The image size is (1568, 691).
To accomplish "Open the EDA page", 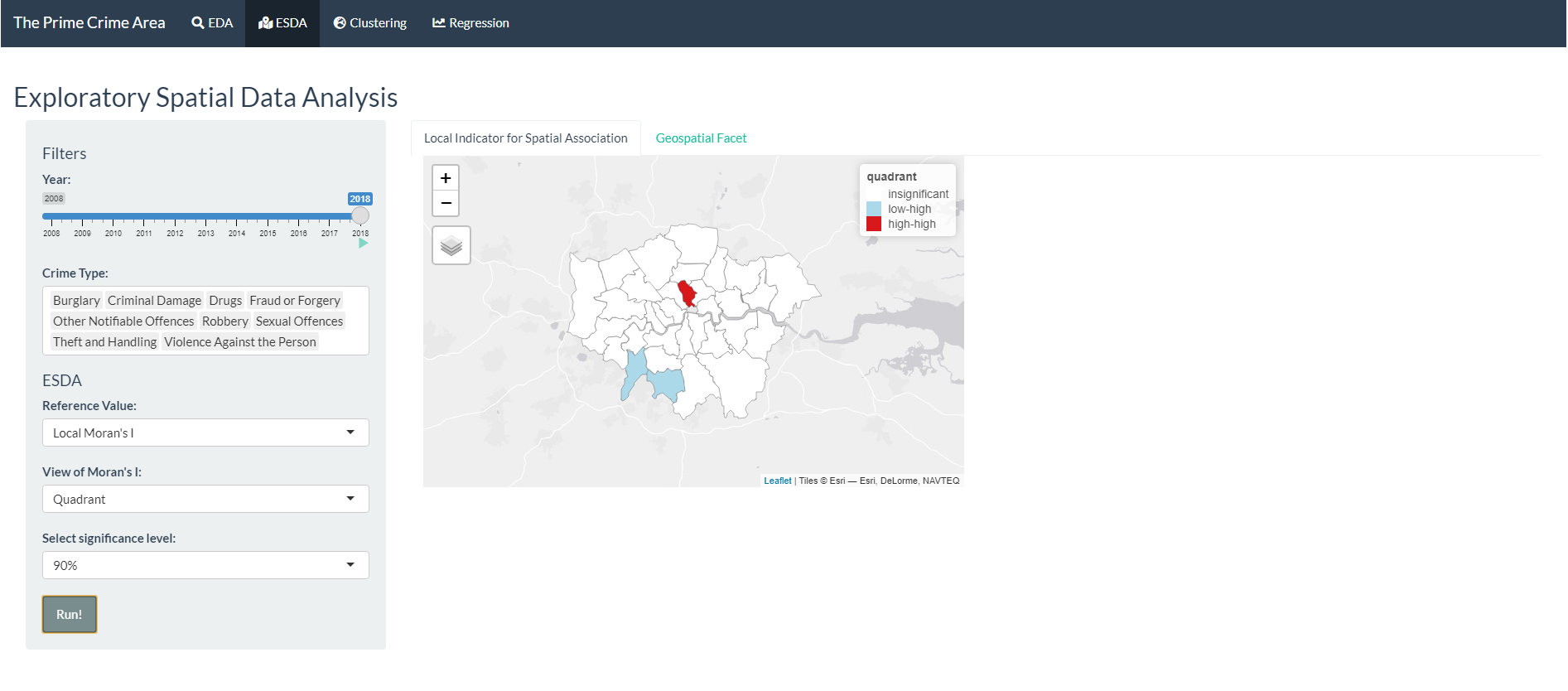I will pyautogui.click(x=212, y=23).
